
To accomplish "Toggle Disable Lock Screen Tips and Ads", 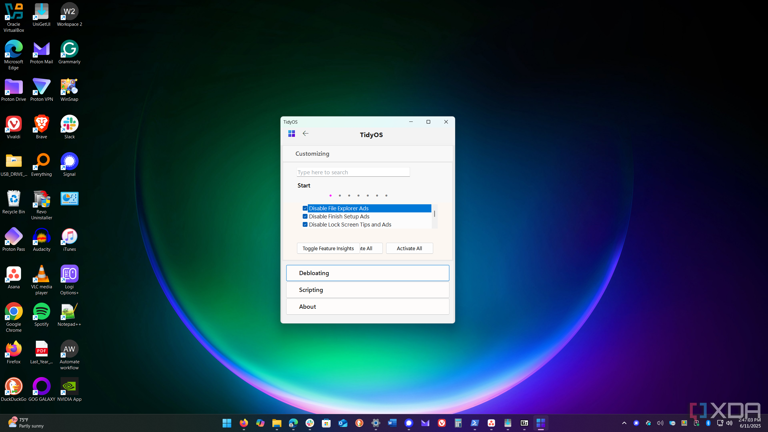I will [x=305, y=224].
